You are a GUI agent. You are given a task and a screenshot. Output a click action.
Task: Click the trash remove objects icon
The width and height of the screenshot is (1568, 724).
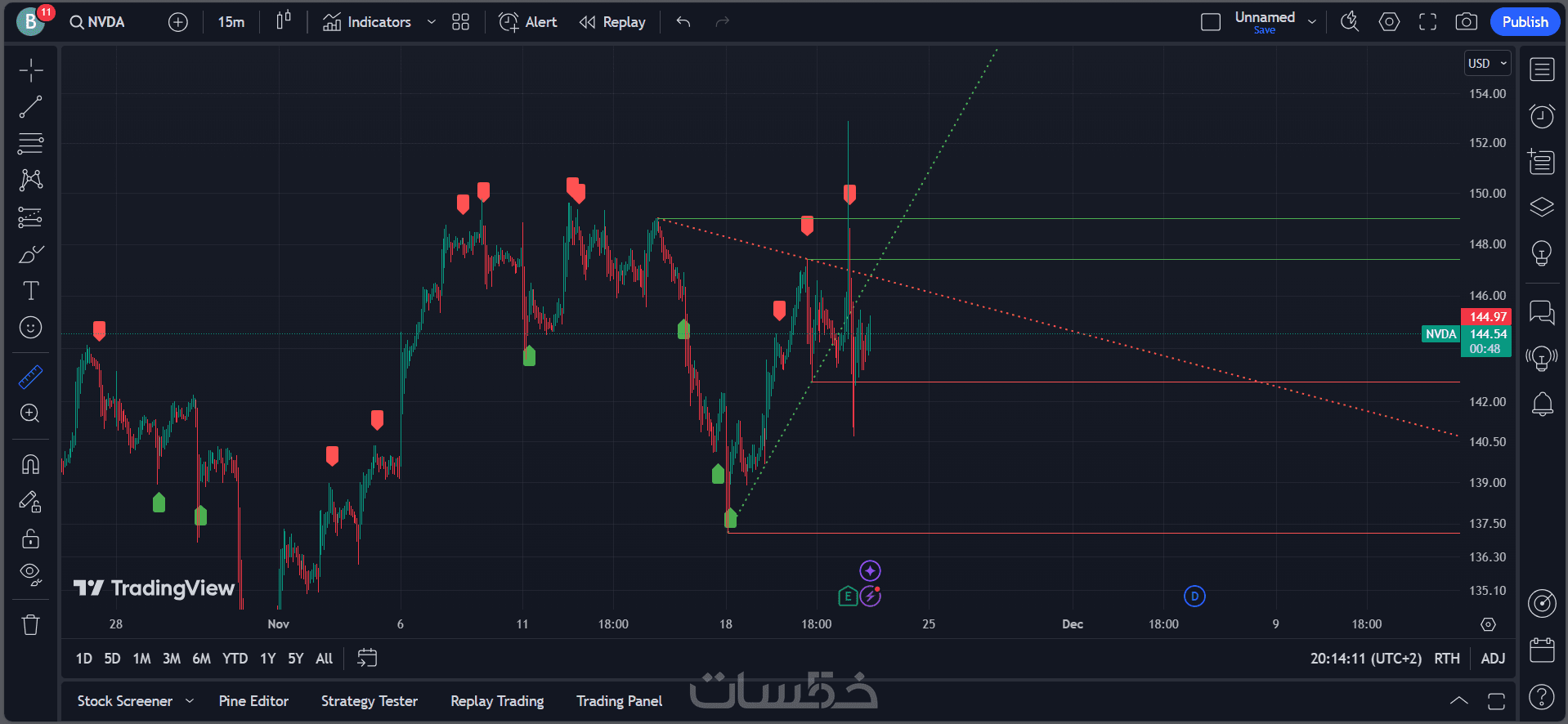(x=31, y=625)
